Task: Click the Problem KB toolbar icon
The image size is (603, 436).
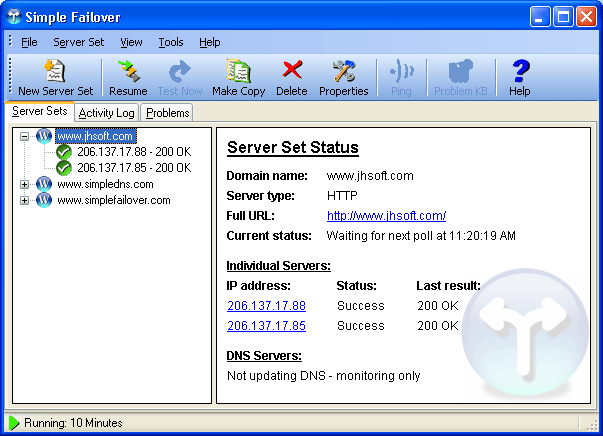Action: pos(460,71)
